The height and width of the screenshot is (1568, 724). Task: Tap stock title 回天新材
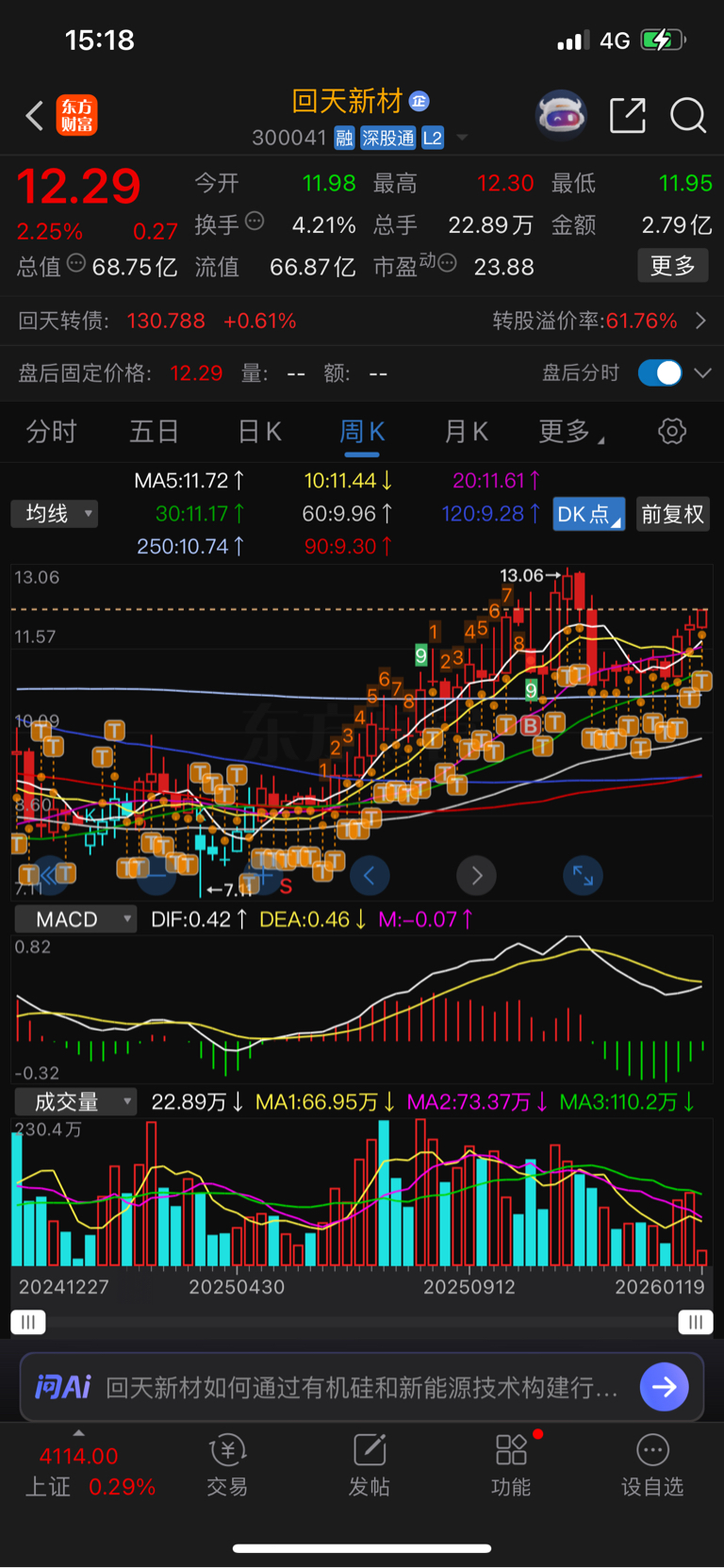point(348,101)
